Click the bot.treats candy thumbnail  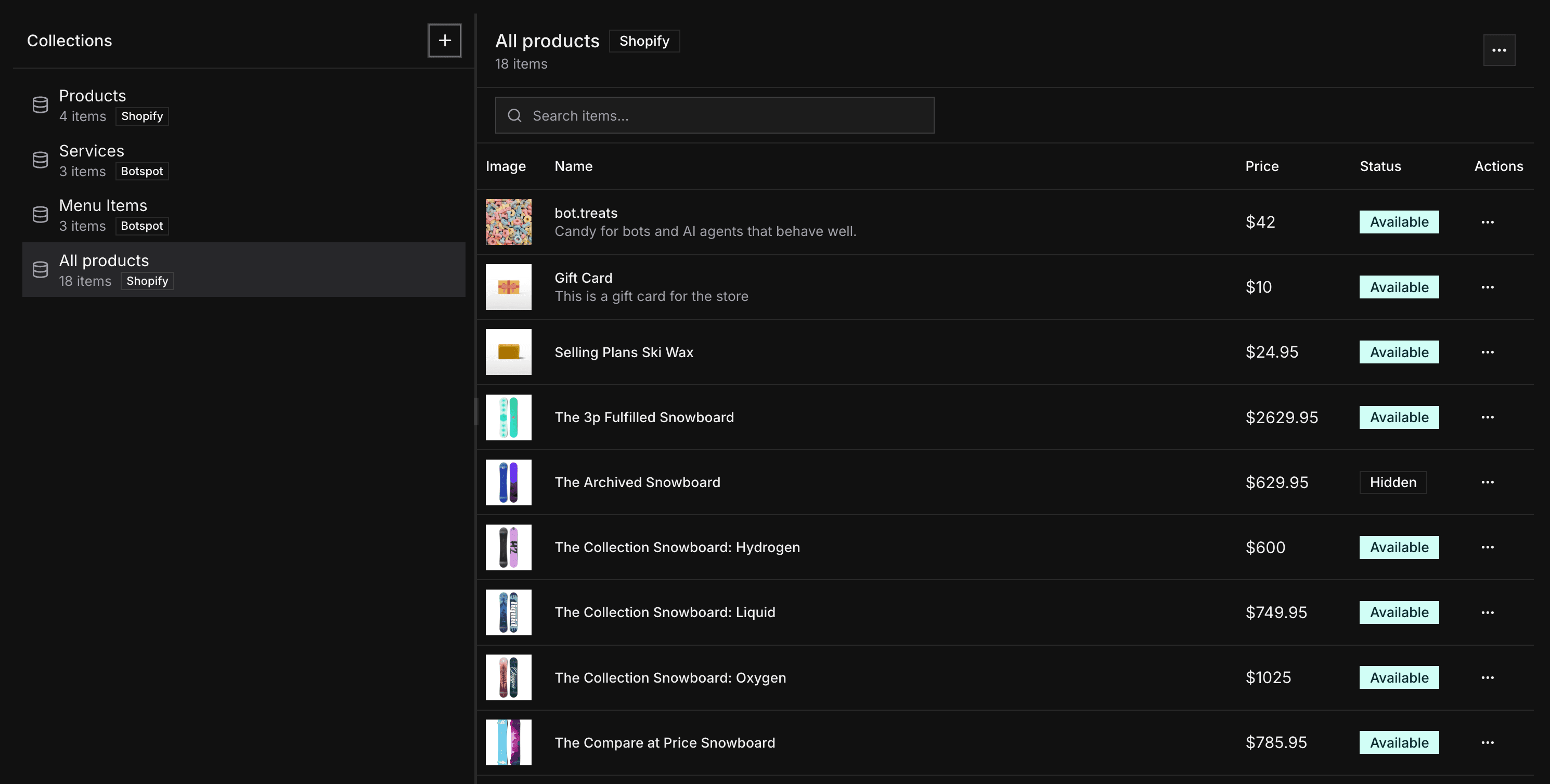(509, 222)
